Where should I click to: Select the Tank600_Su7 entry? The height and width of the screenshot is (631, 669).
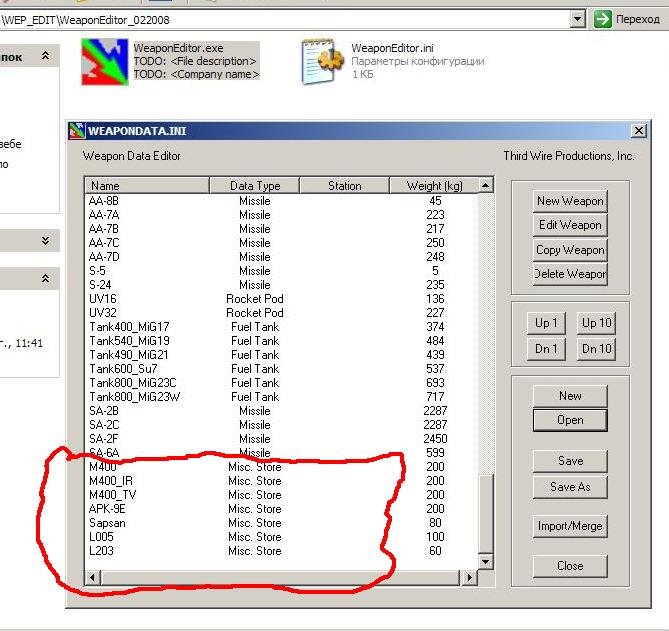pyautogui.click(x=281, y=369)
